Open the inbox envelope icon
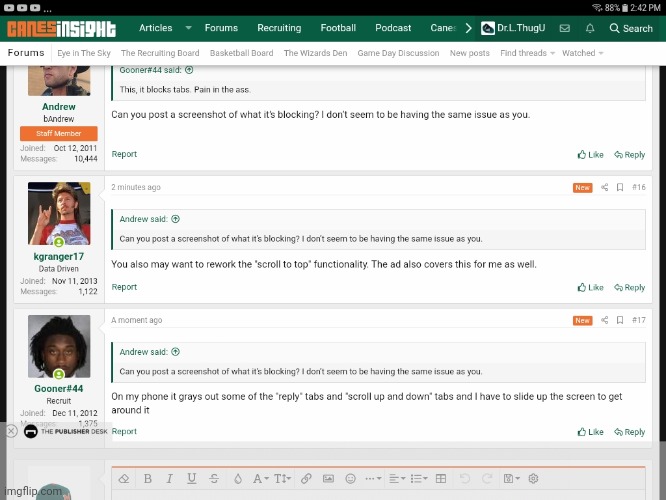This screenshot has width=666, height=500. [564, 28]
